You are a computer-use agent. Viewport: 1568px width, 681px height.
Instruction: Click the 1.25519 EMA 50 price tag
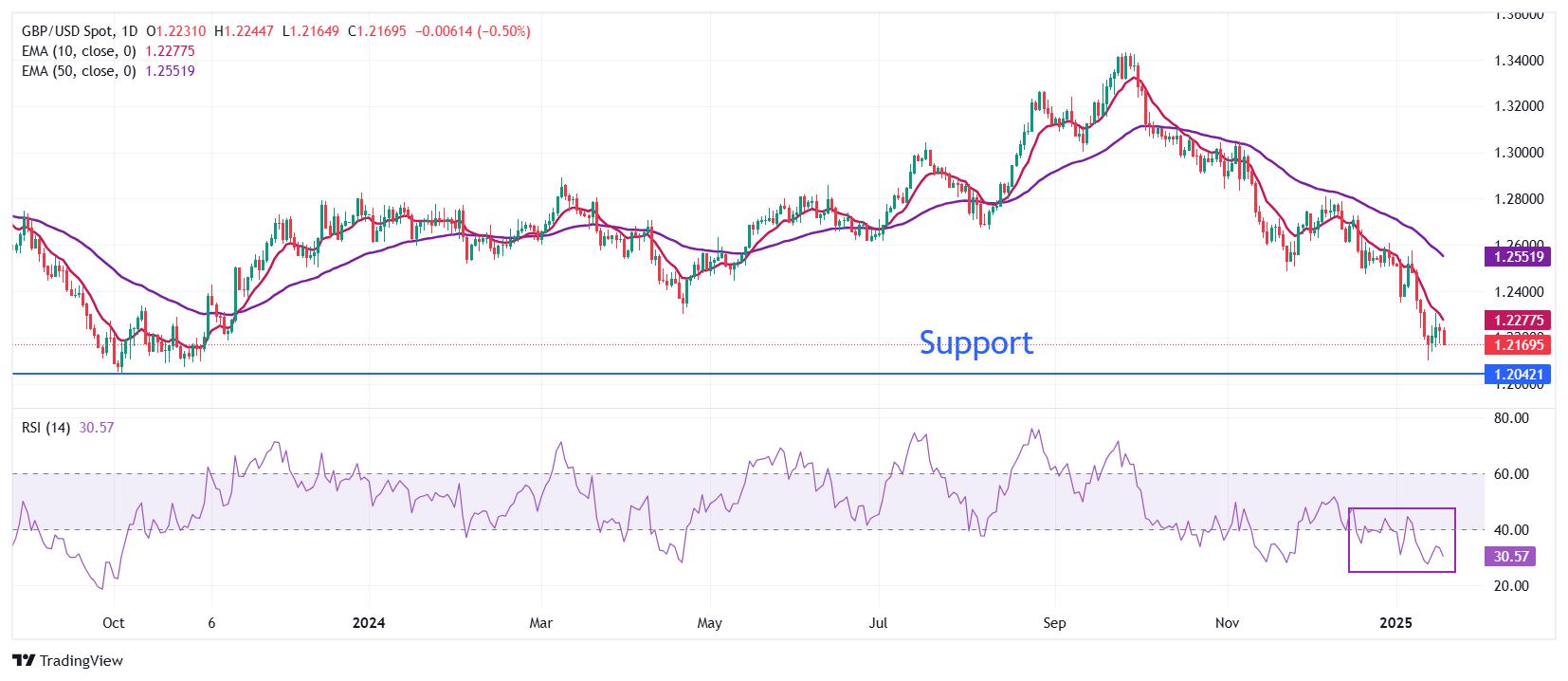click(x=1520, y=256)
